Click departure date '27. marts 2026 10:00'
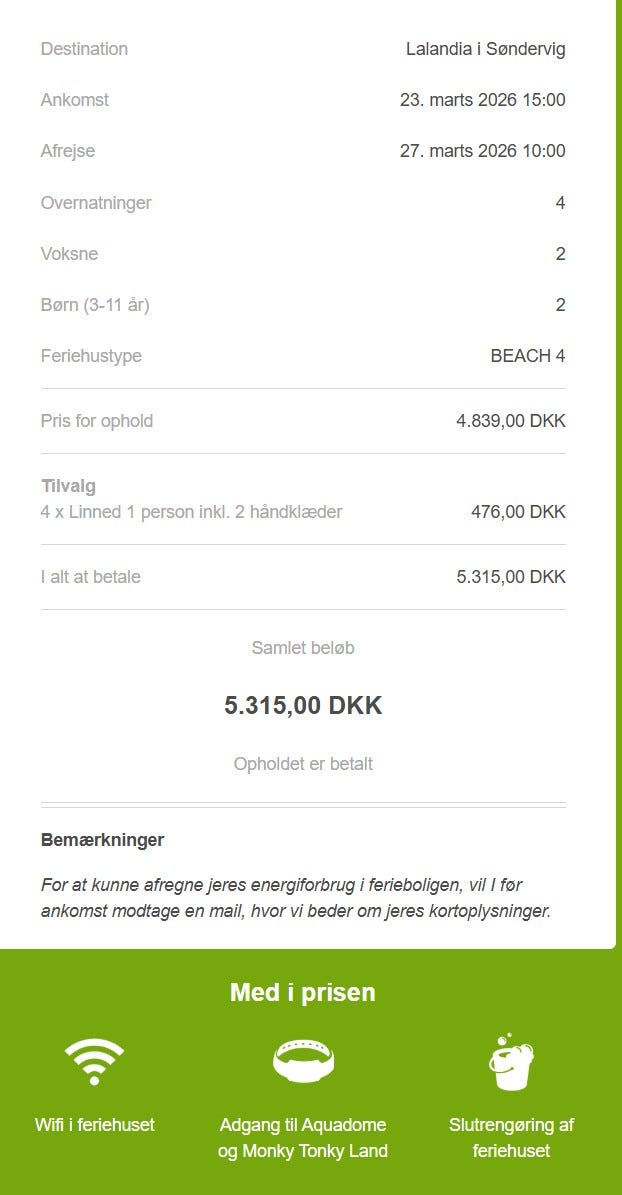 (x=483, y=151)
